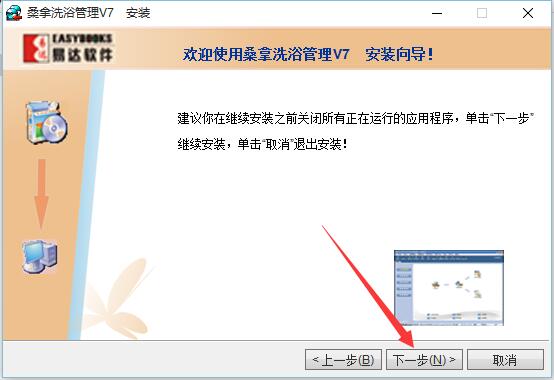Click the text line starting 建议你在继续安装之前
Image resolution: width=554 pixels, height=380 pixels.
pos(356,118)
